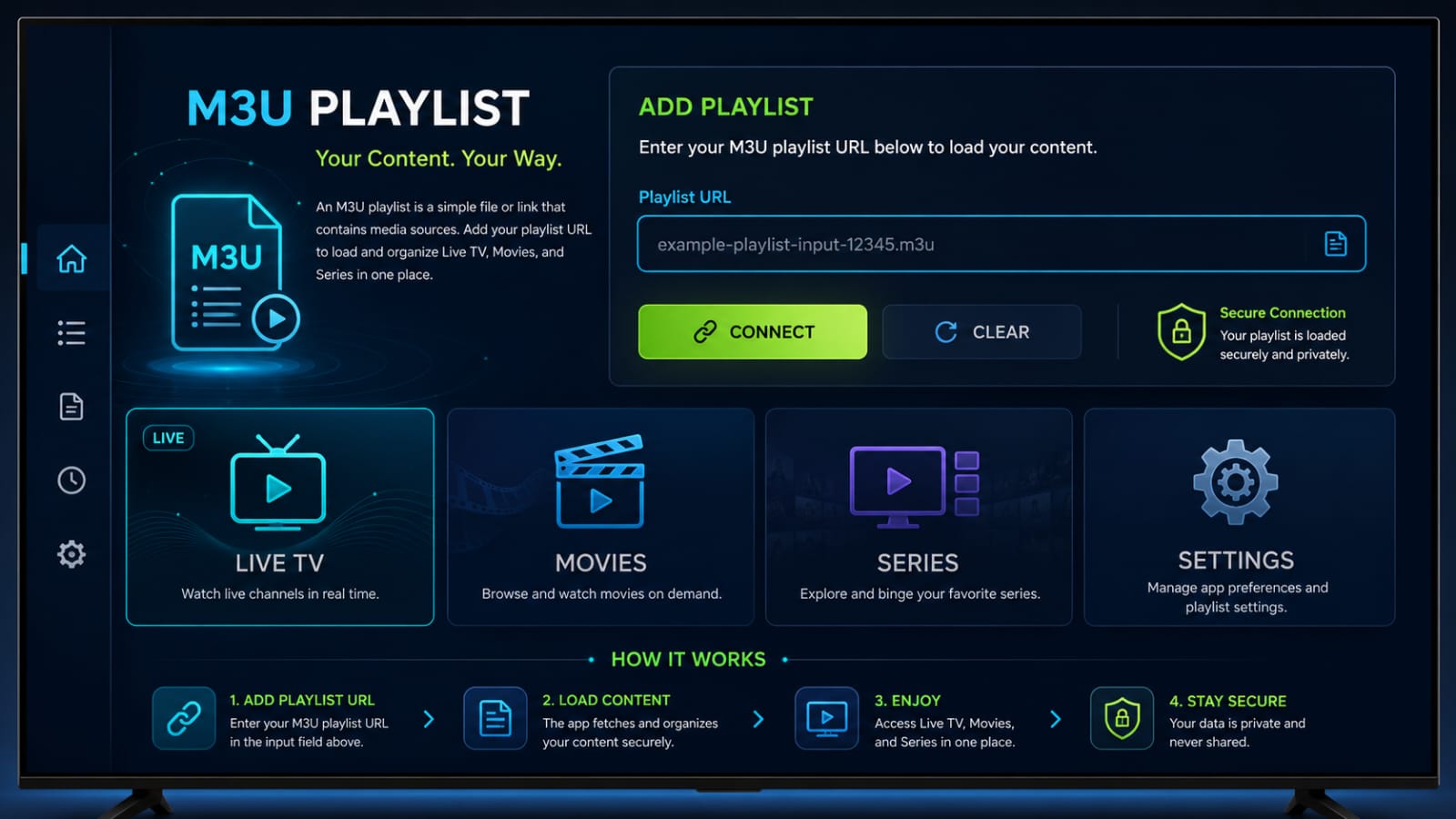Click the '1. ADD PLAYLIST URL' heading
The image size is (1456, 819).
tap(302, 700)
